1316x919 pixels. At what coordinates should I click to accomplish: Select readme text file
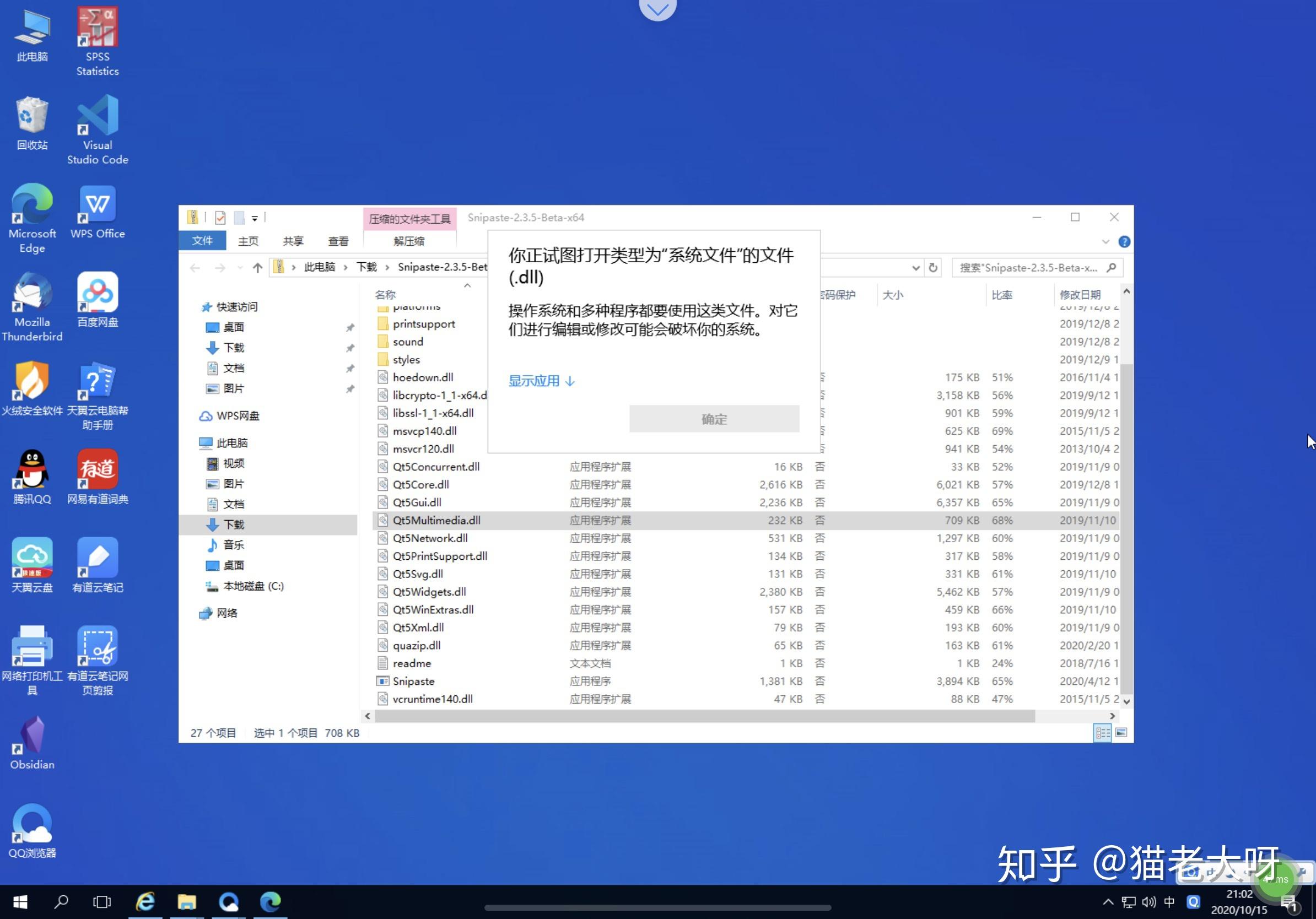tap(745, 663)
